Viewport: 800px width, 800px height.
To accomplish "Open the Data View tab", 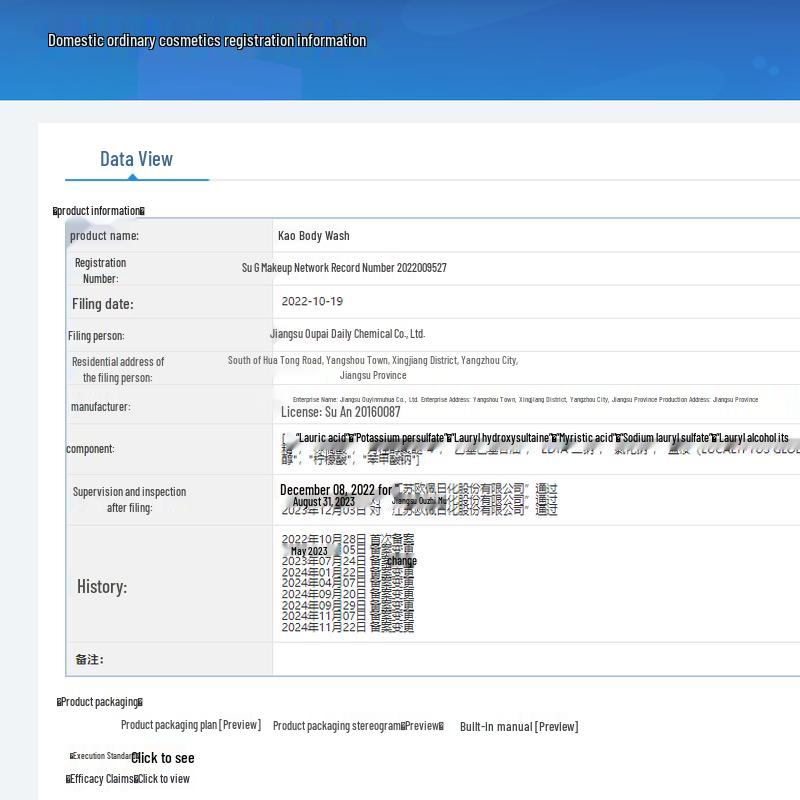I will pyautogui.click(x=136, y=159).
